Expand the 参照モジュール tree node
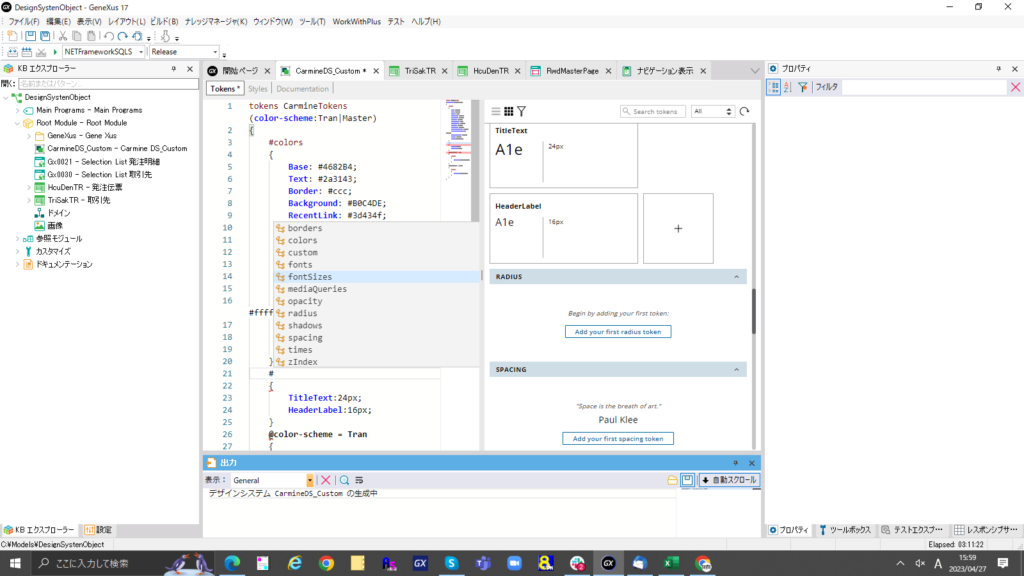1024x576 pixels. tap(18, 239)
